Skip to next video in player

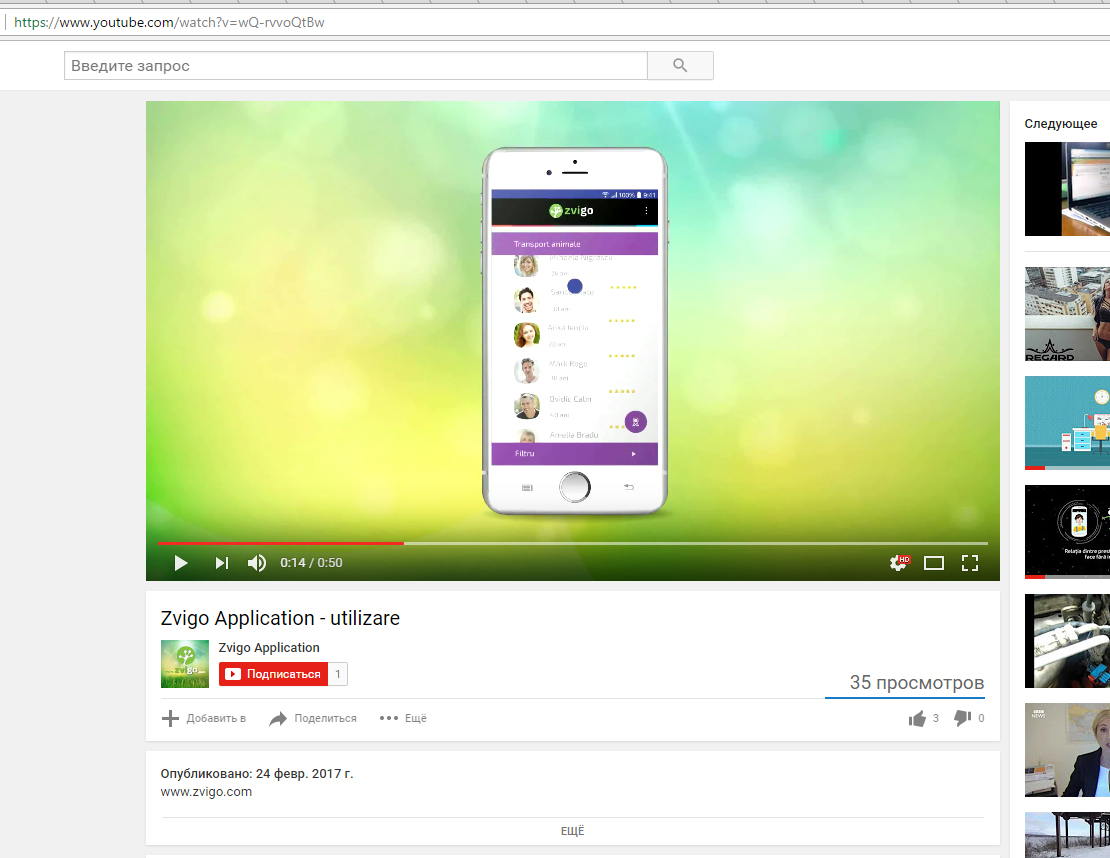(222, 563)
